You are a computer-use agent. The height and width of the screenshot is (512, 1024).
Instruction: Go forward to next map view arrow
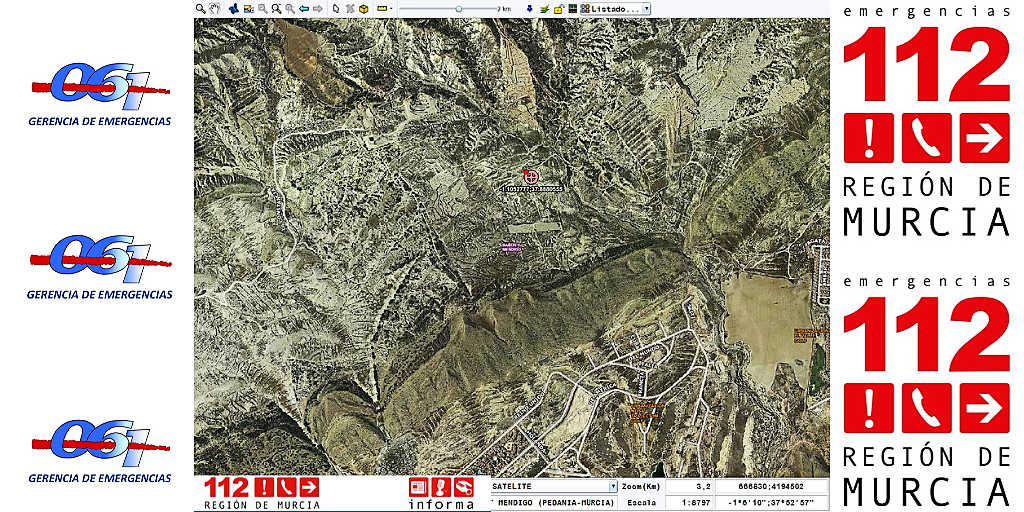tap(318, 8)
